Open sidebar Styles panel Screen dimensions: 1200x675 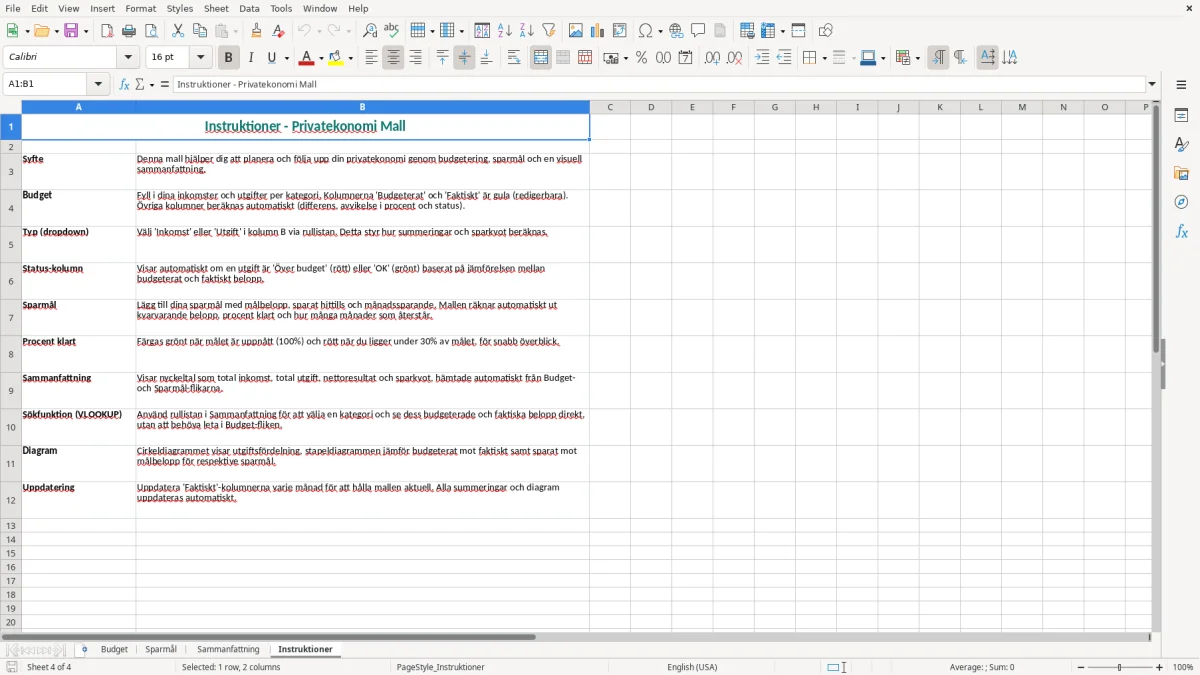click(1181, 144)
